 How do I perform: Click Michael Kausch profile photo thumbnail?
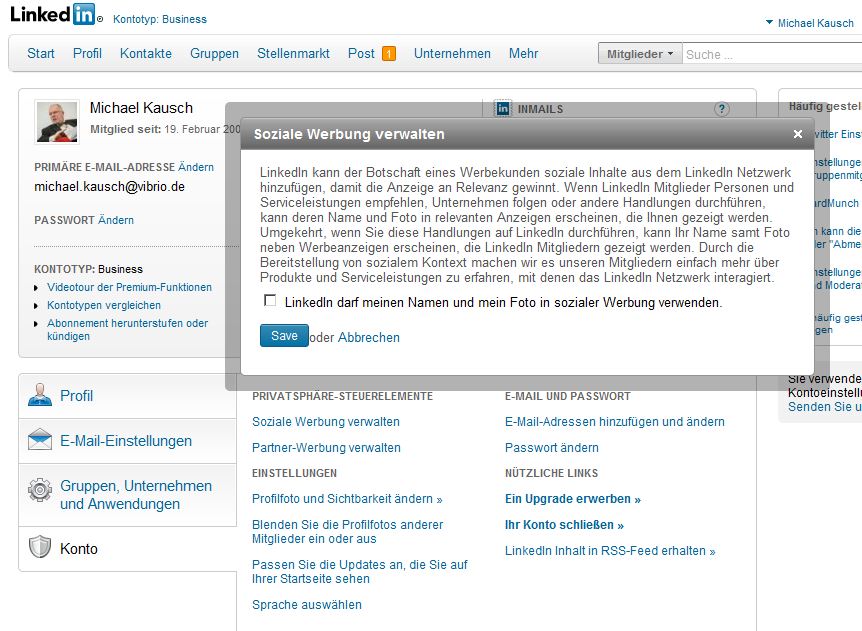point(57,122)
